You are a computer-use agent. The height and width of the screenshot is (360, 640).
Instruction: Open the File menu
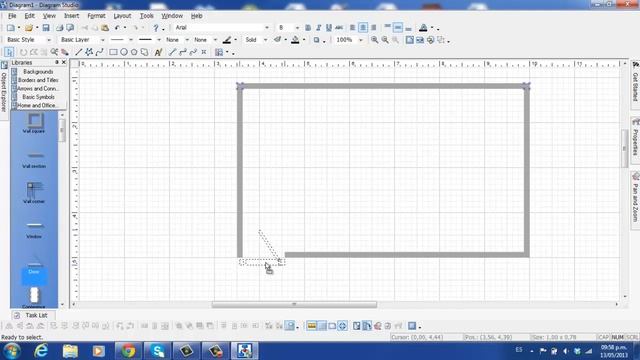pos(12,16)
